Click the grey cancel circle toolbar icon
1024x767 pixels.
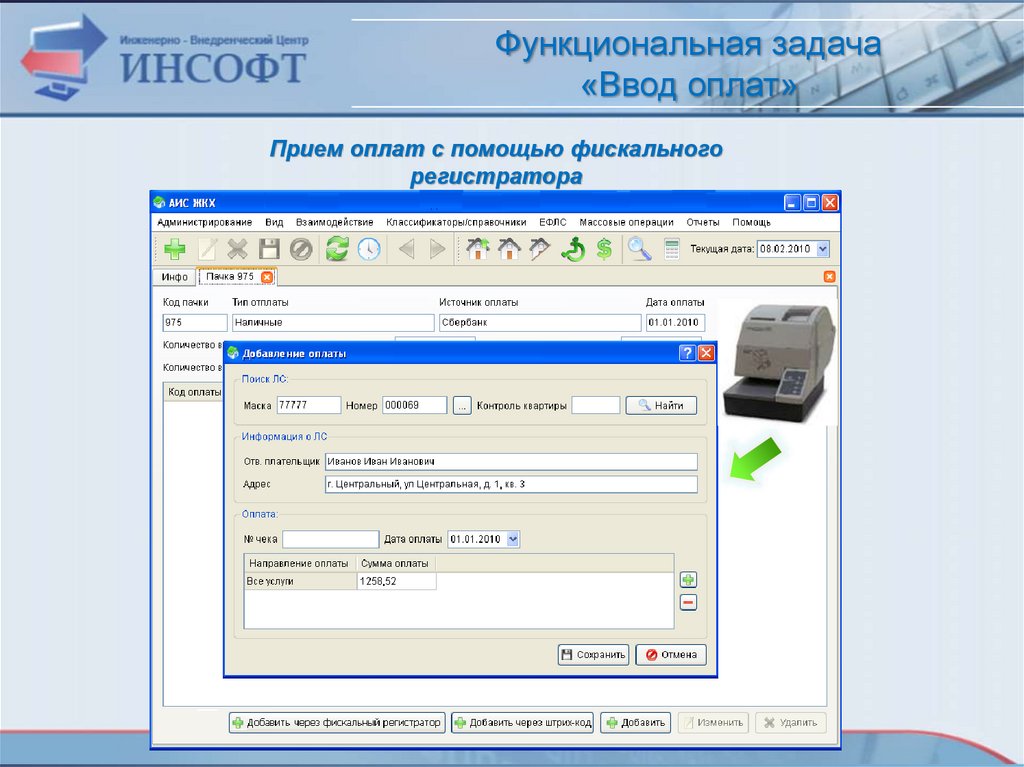301,250
